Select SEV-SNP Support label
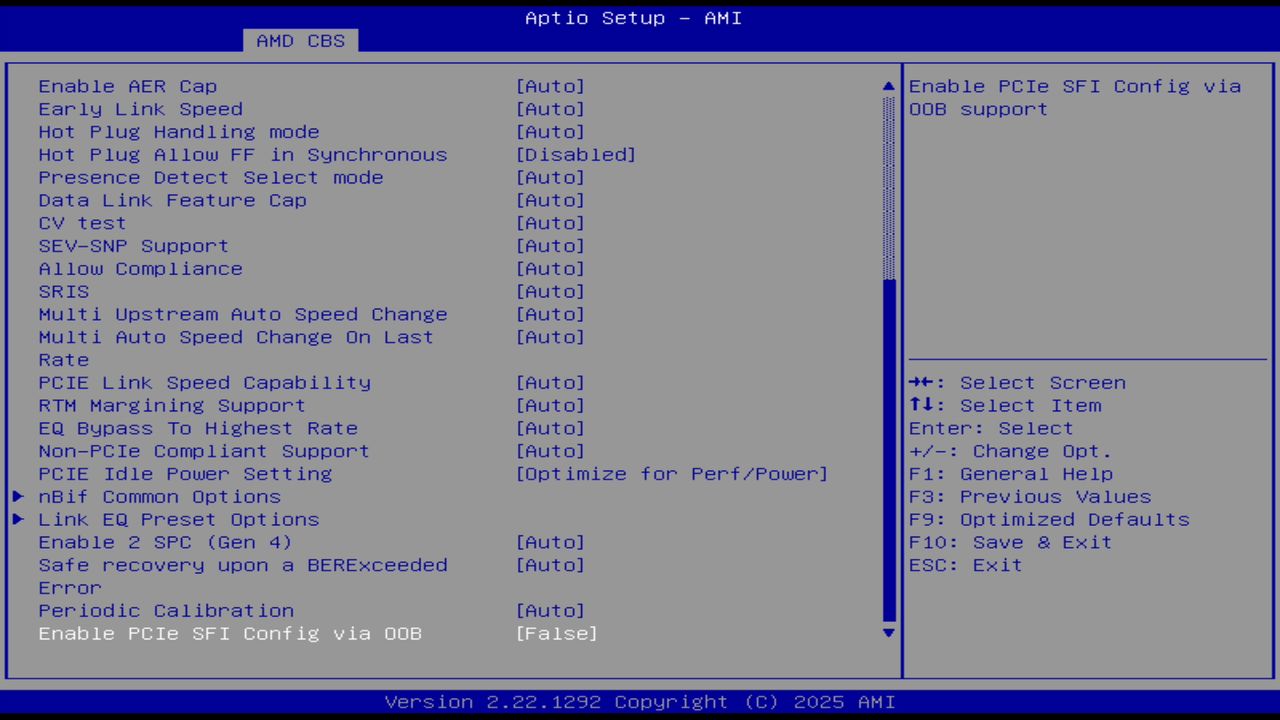 tap(134, 246)
